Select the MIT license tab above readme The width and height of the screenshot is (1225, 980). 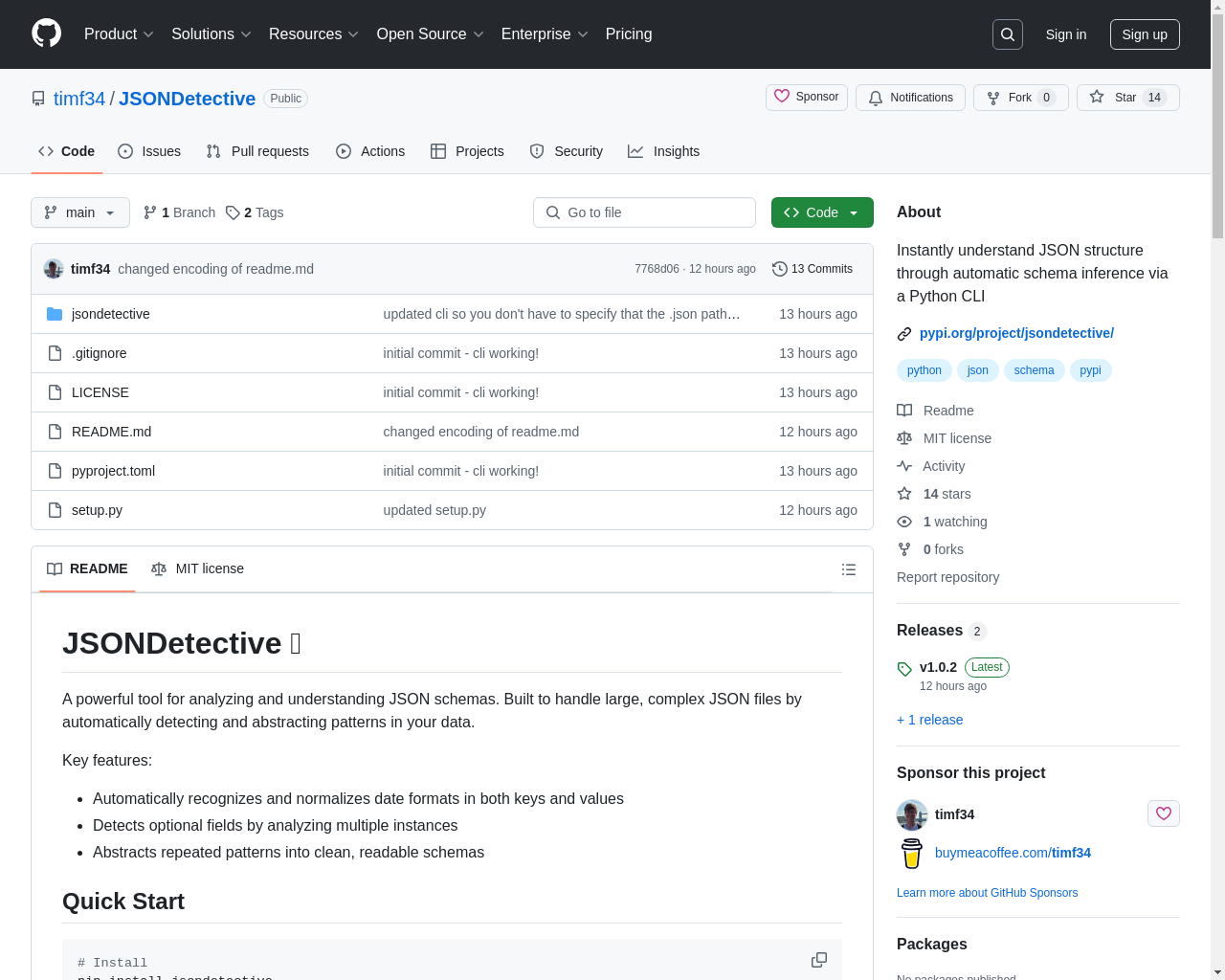pos(197,568)
